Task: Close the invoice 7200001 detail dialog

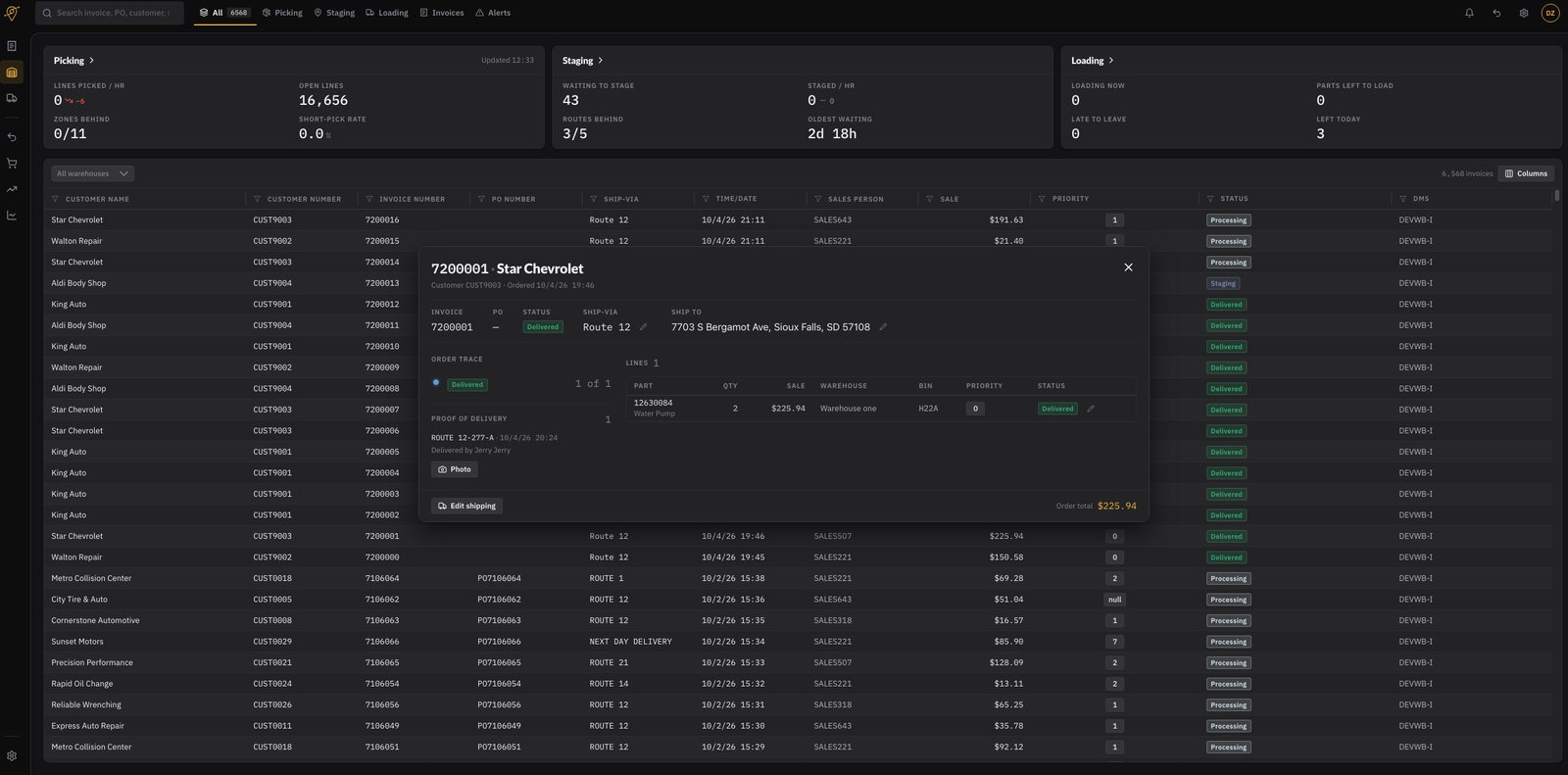Action: pyautogui.click(x=1128, y=267)
